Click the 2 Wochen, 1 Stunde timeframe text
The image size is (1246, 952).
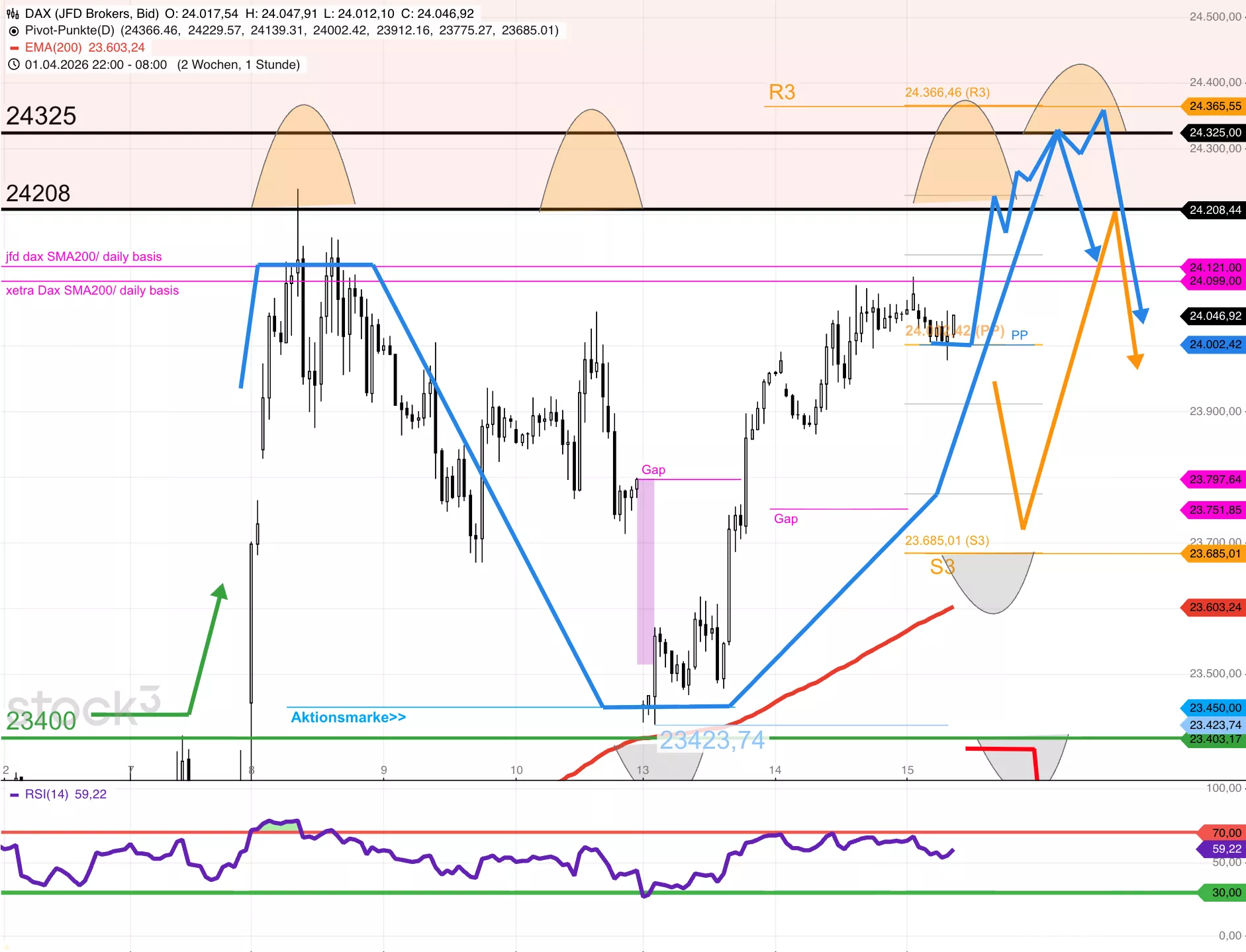coord(238,64)
